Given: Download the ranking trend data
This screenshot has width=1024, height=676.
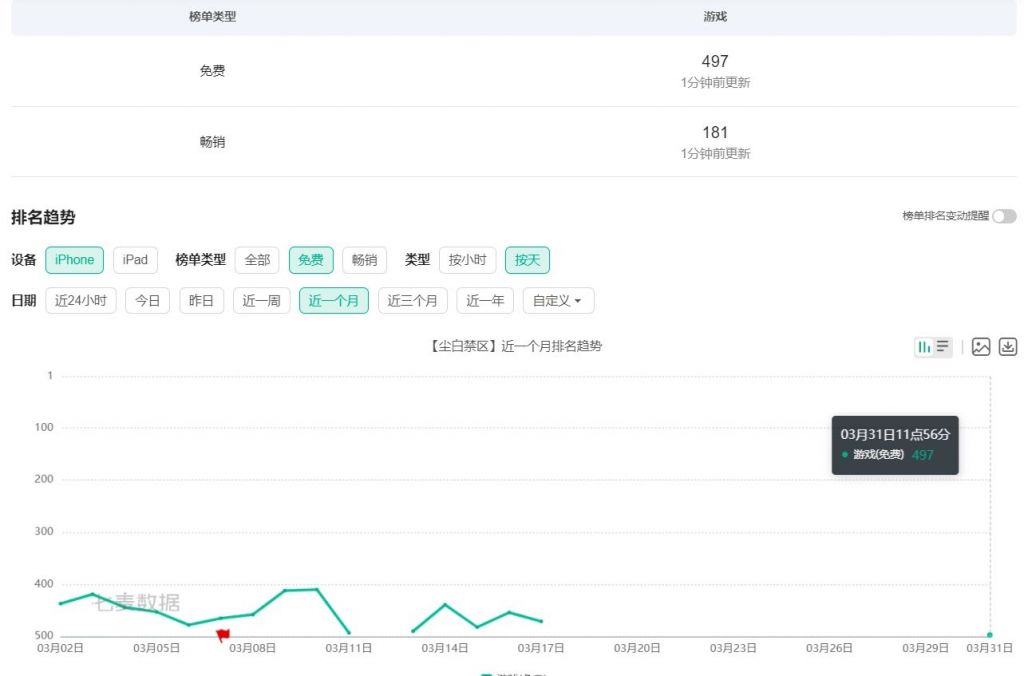Looking at the screenshot, I should (1007, 346).
